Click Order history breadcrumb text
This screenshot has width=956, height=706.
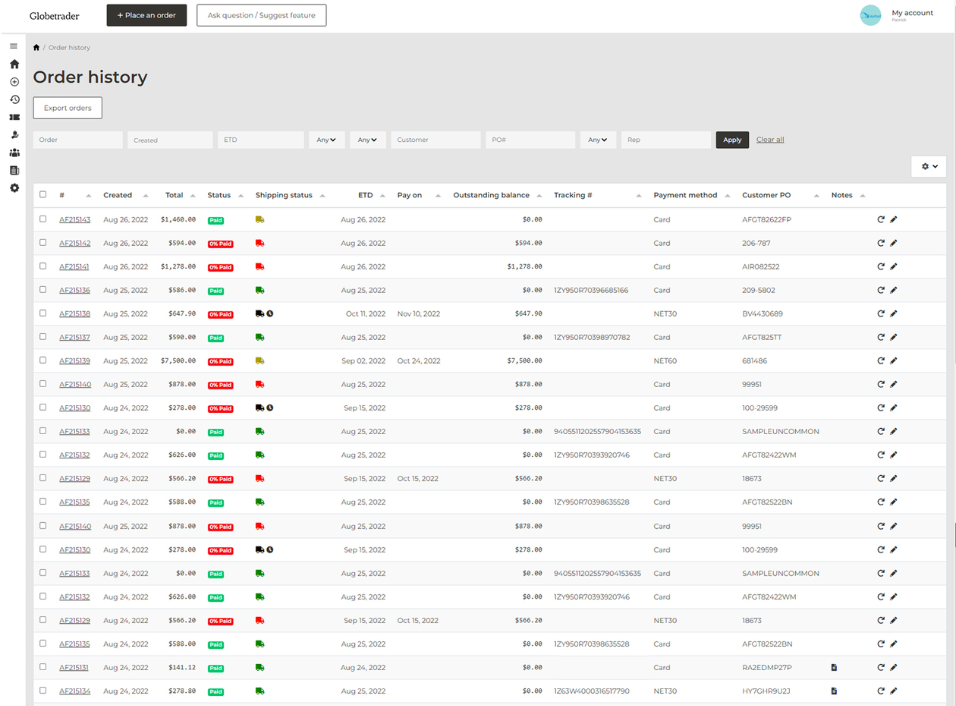[x=70, y=48]
